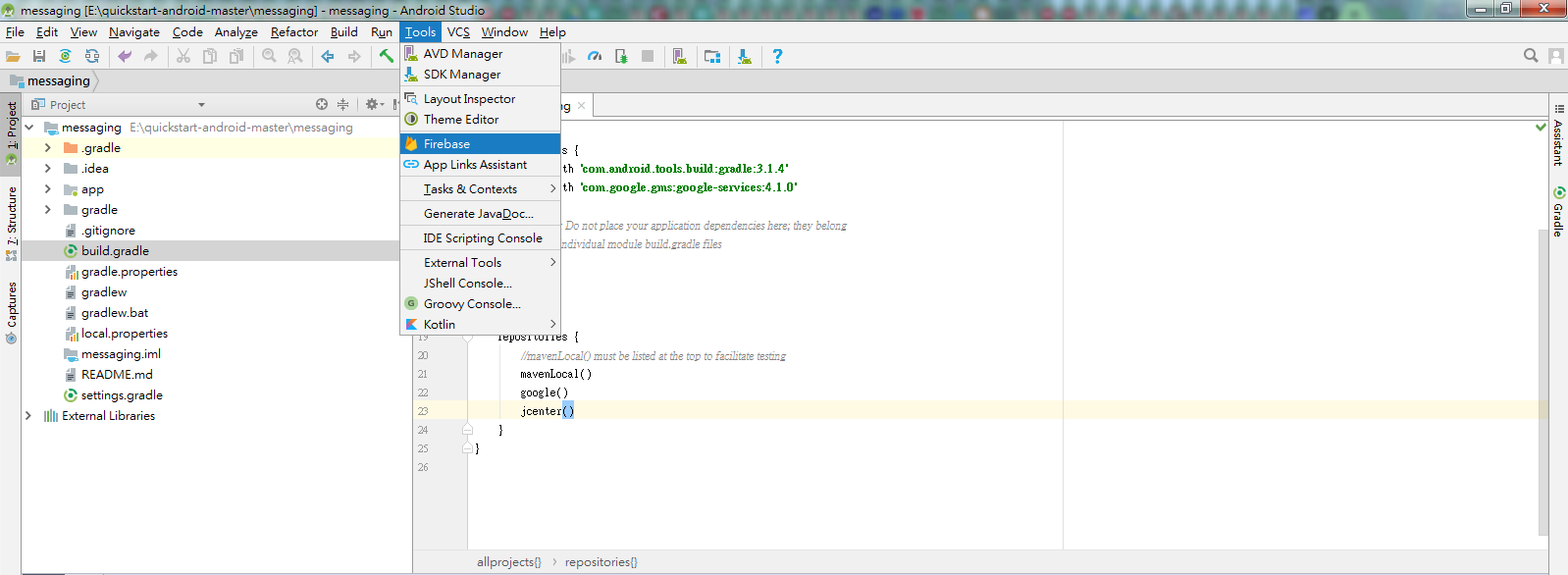Open the Build menu

pos(344,32)
